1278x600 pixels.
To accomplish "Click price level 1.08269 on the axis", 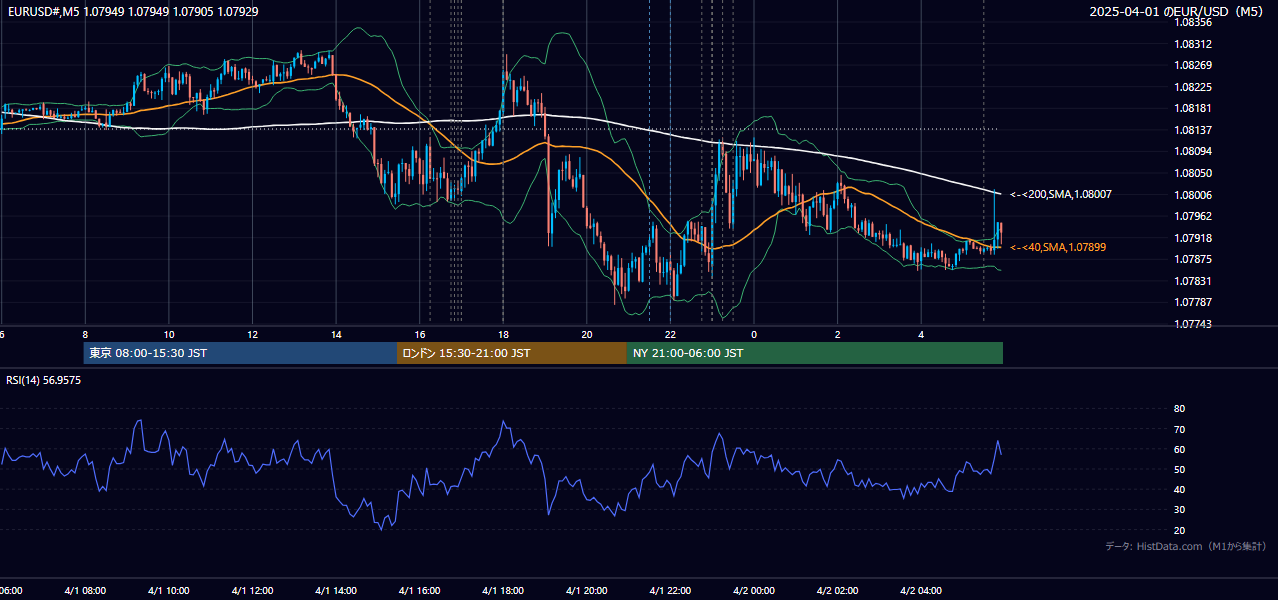I will pyautogui.click(x=1193, y=65).
